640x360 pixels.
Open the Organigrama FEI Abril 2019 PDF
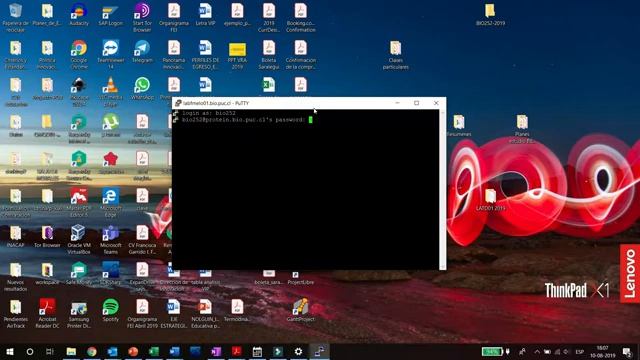[142, 313]
